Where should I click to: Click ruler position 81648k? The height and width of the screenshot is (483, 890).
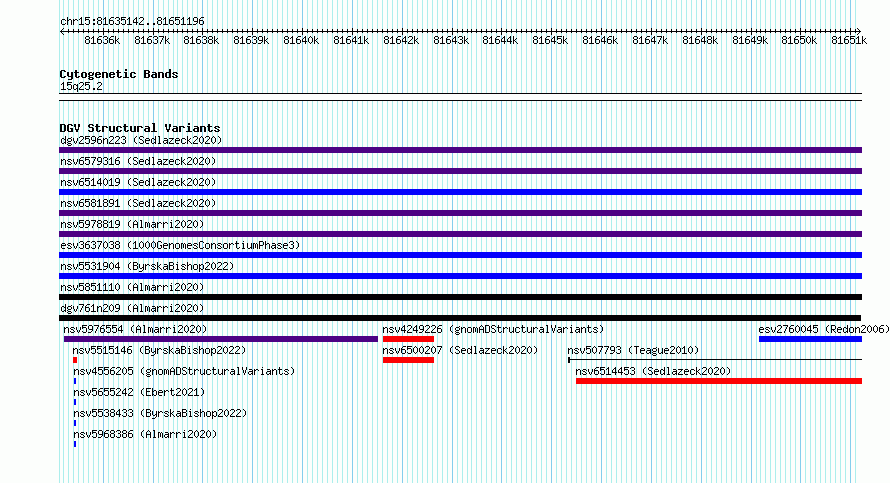click(700, 40)
